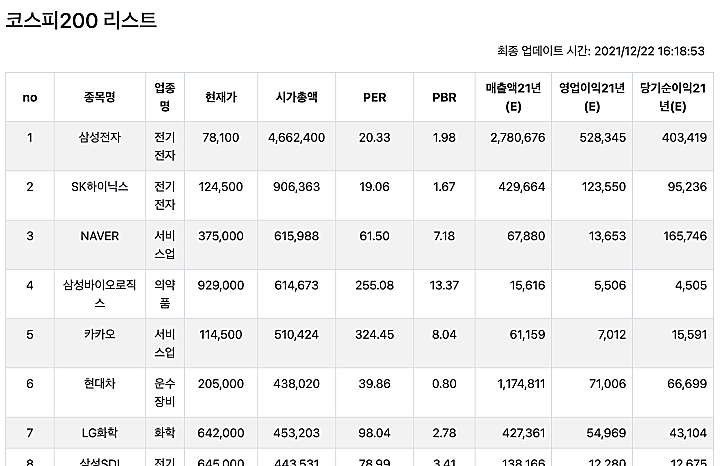Click the net income value 403,419
This screenshot has height=466, width=720.
tap(684, 137)
